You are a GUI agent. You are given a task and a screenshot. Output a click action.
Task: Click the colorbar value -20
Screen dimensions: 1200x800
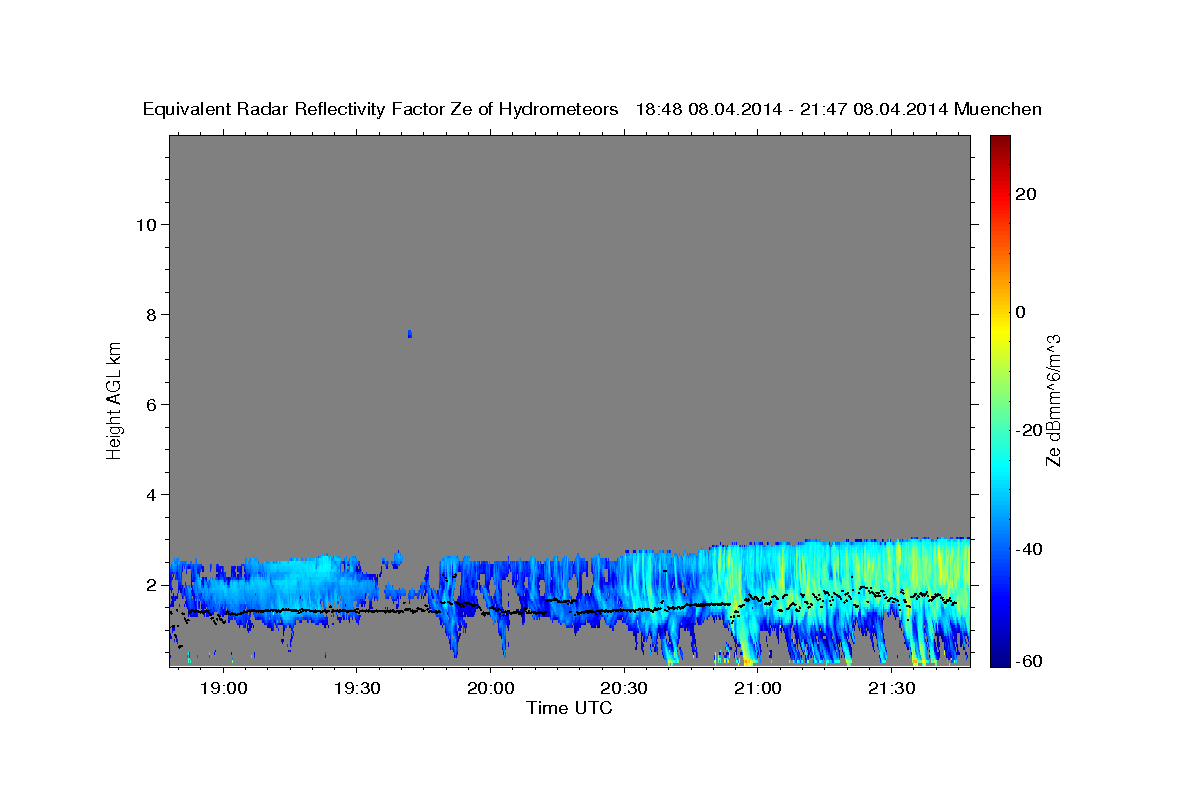(1029, 430)
